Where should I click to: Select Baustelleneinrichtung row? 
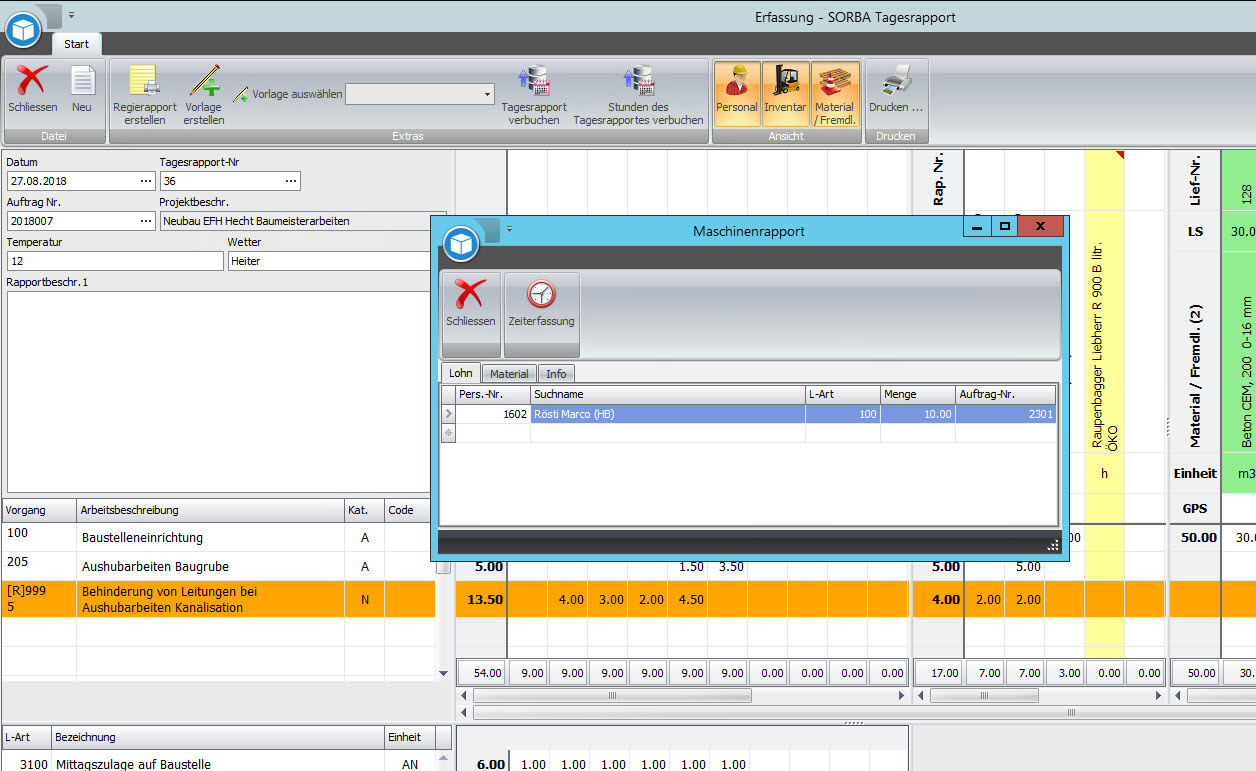tap(218, 537)
